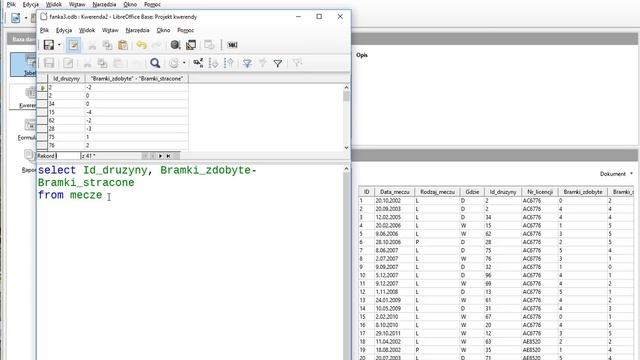This screenshot has height=360, width=640.
Task: Toggle the apply filter icon
Action: (262, 63)
